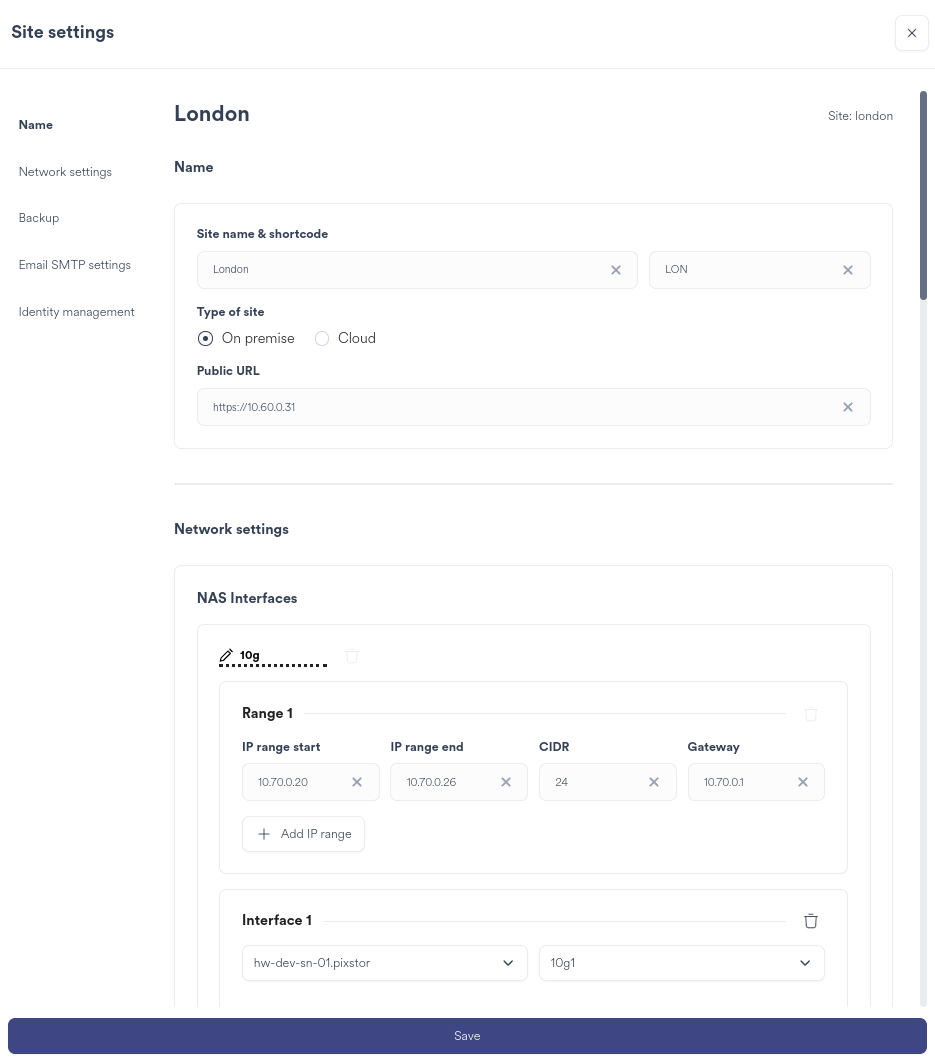Clear the CIDR value 24
The height and width of the screenshot is (1061, 935).
coord(654,782)
